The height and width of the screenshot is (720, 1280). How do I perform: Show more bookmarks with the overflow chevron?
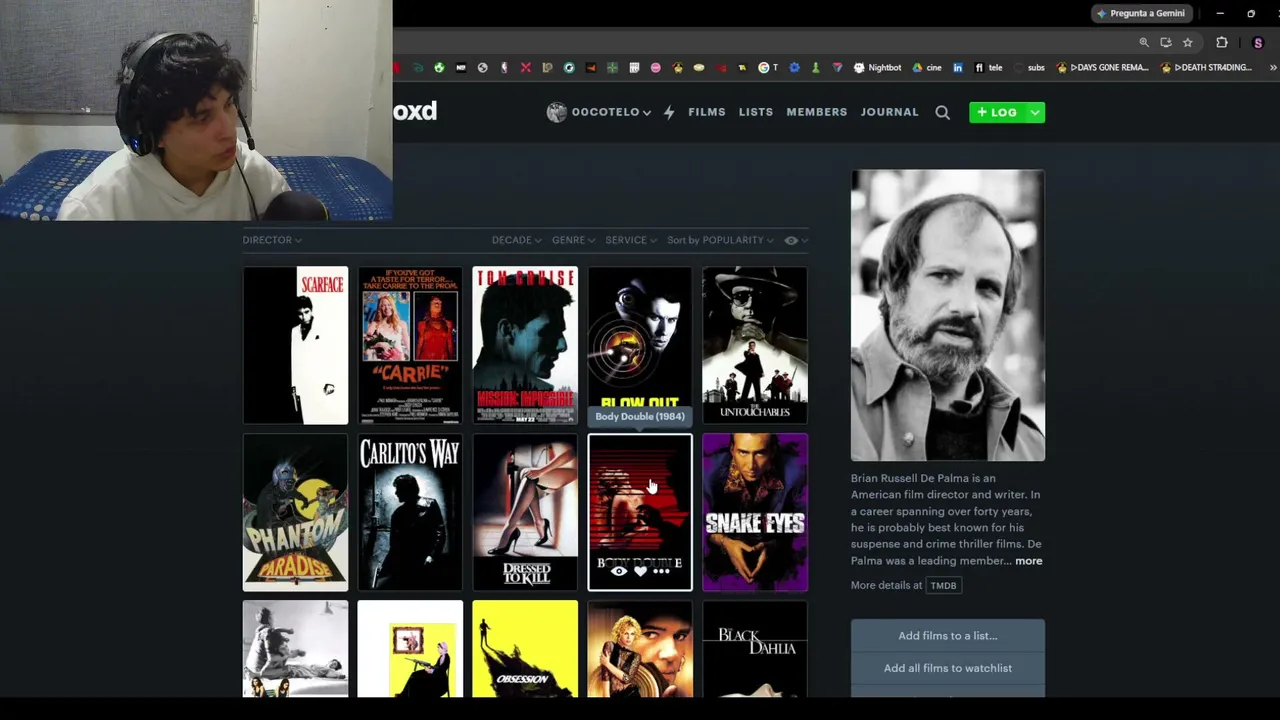[x=1273, y=68]
